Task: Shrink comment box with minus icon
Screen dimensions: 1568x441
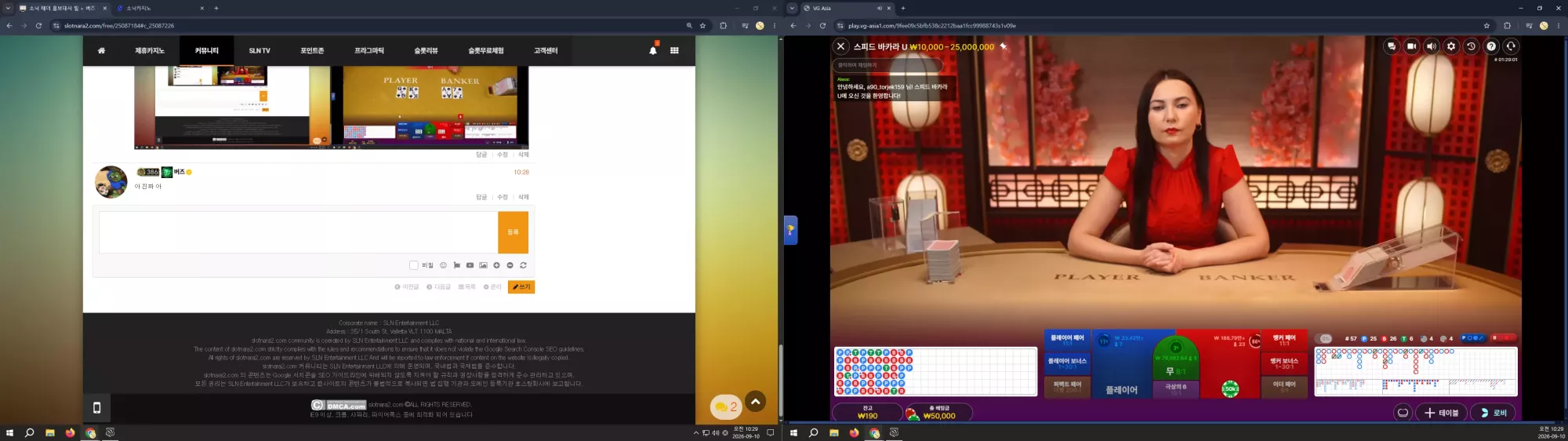Action: pos(510,265)
